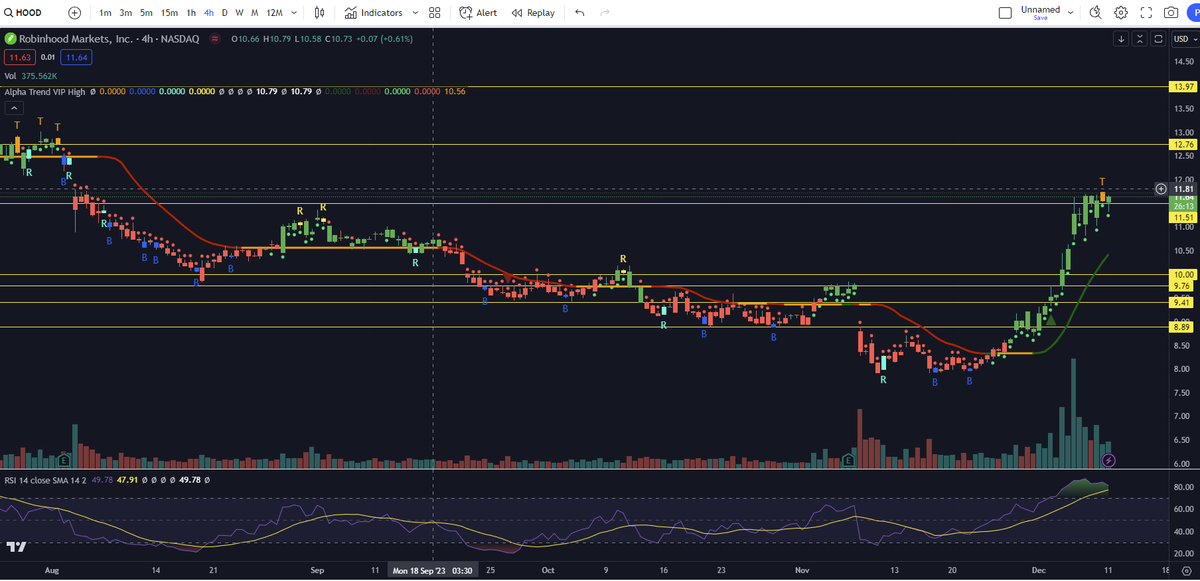Click the green Robinhood logo in legend

click(x=10, y=39)
